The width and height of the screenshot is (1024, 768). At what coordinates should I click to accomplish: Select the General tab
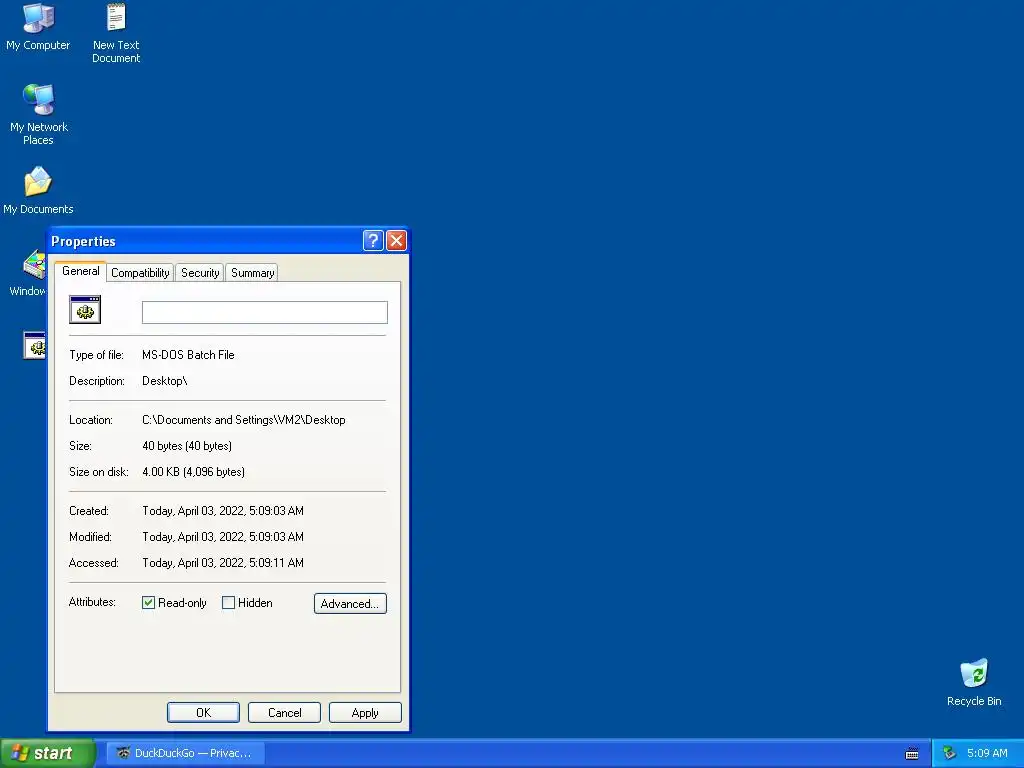tap(80, 271)
